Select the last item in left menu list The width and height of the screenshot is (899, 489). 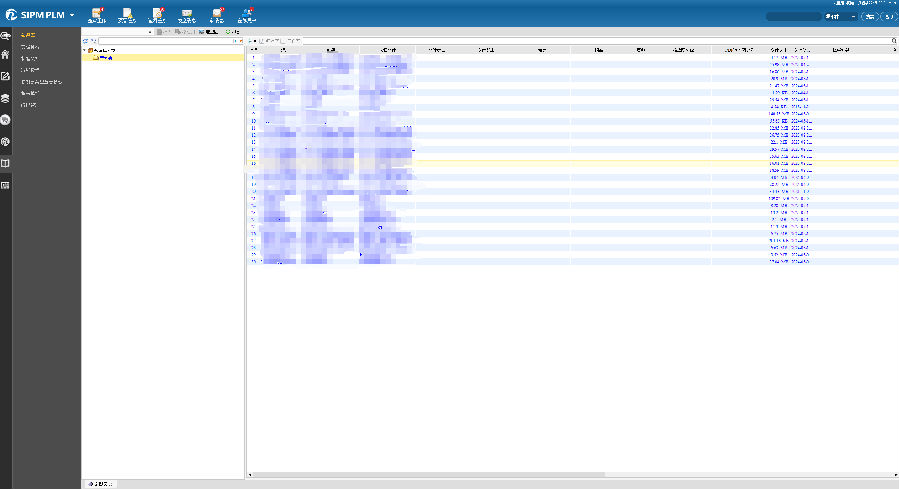pos(29,104)
